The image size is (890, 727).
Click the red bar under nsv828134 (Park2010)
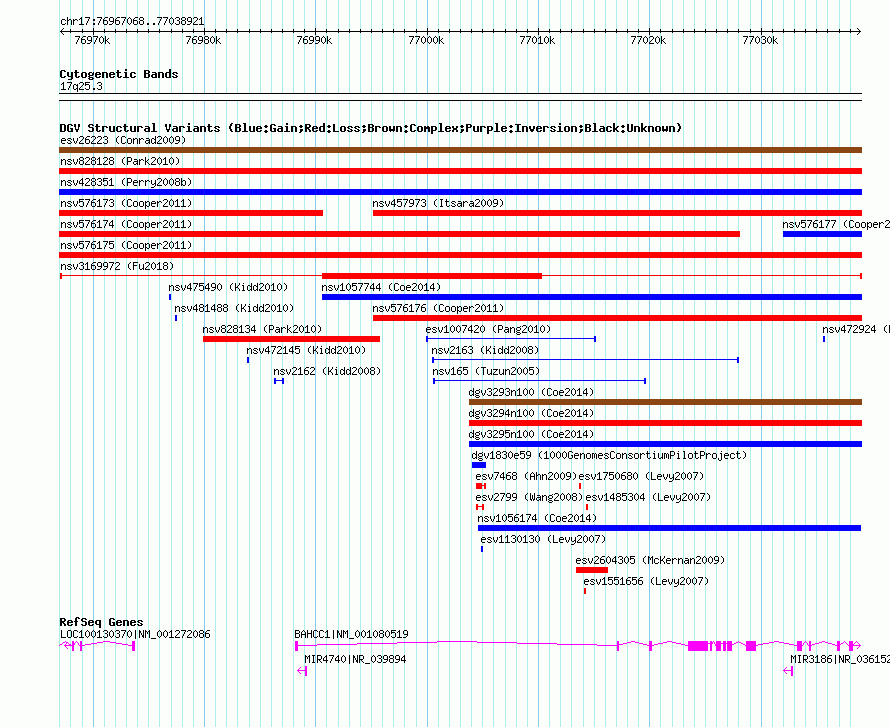tap(292, 339)
